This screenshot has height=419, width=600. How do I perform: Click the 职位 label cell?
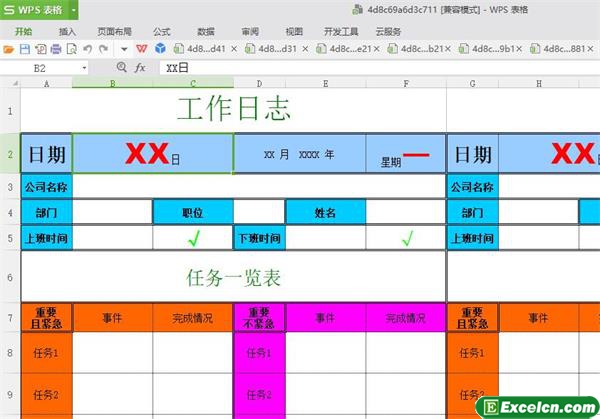pos(193,212)
